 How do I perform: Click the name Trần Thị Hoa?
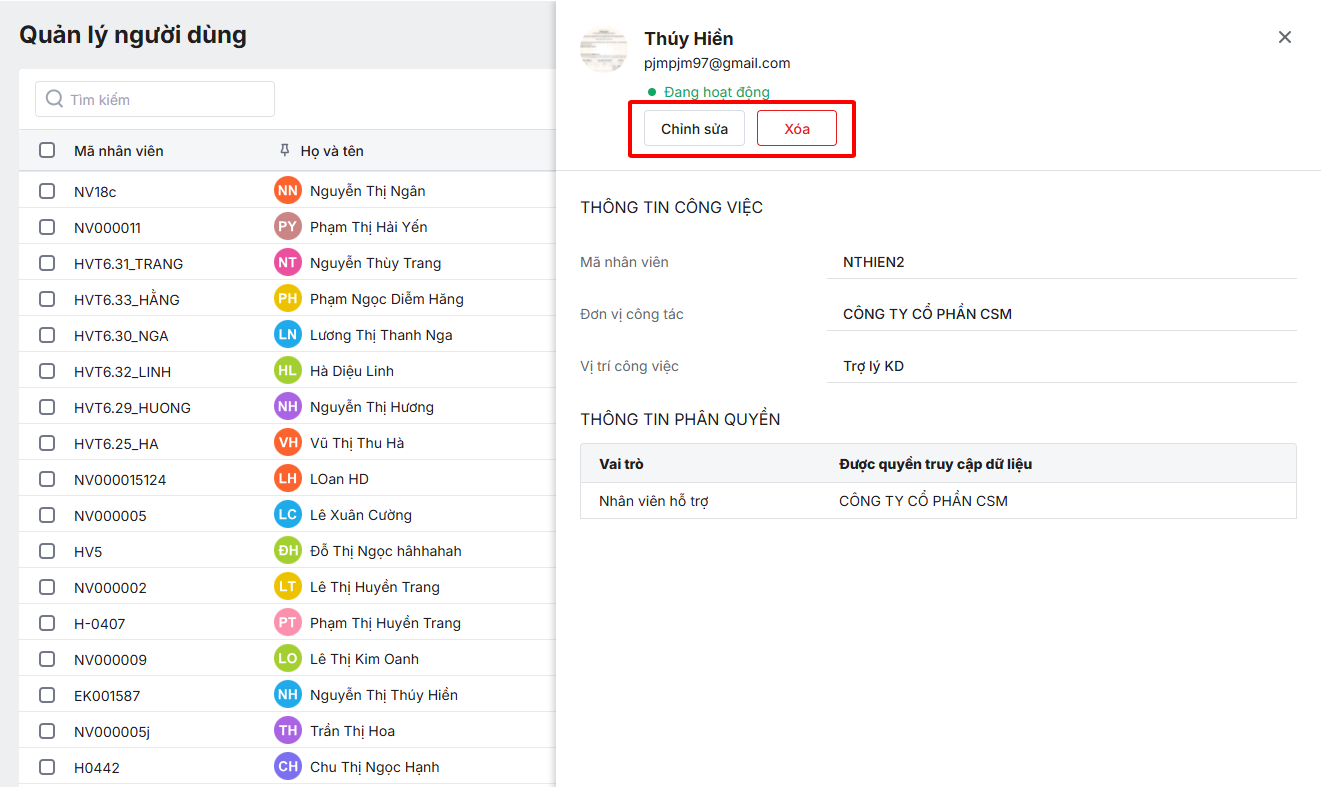[x=352, y=731]
